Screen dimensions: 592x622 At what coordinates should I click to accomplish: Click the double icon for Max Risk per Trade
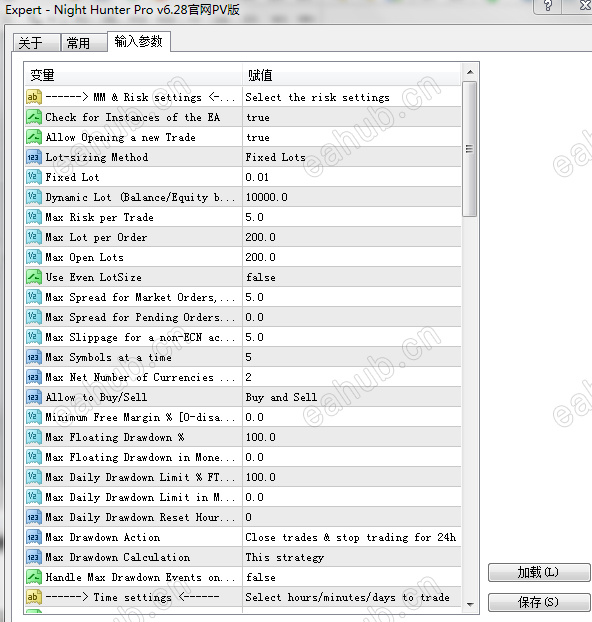(34, 217)
